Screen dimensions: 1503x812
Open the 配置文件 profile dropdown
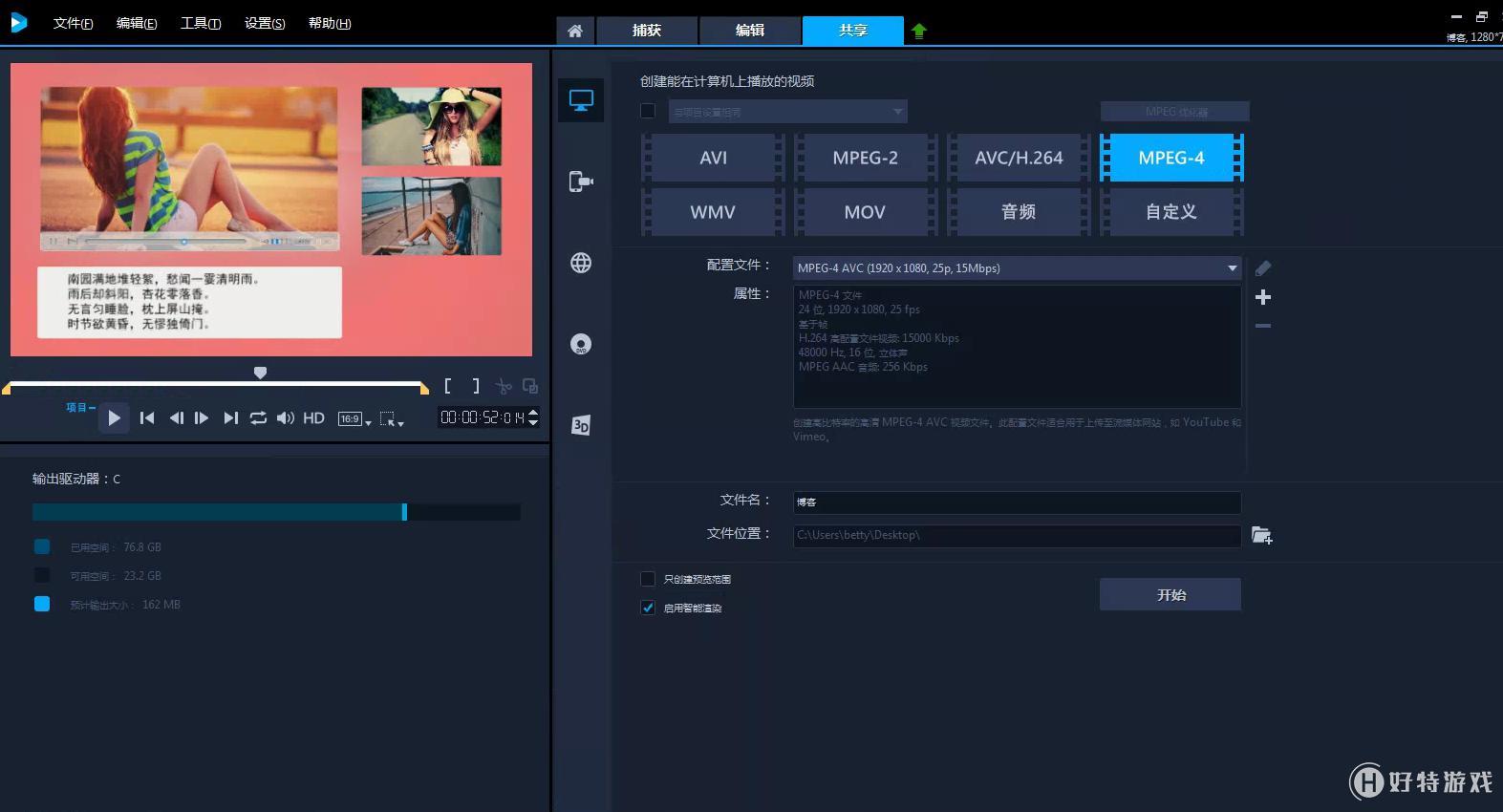pyautogui.click(x=1017, y=268)
